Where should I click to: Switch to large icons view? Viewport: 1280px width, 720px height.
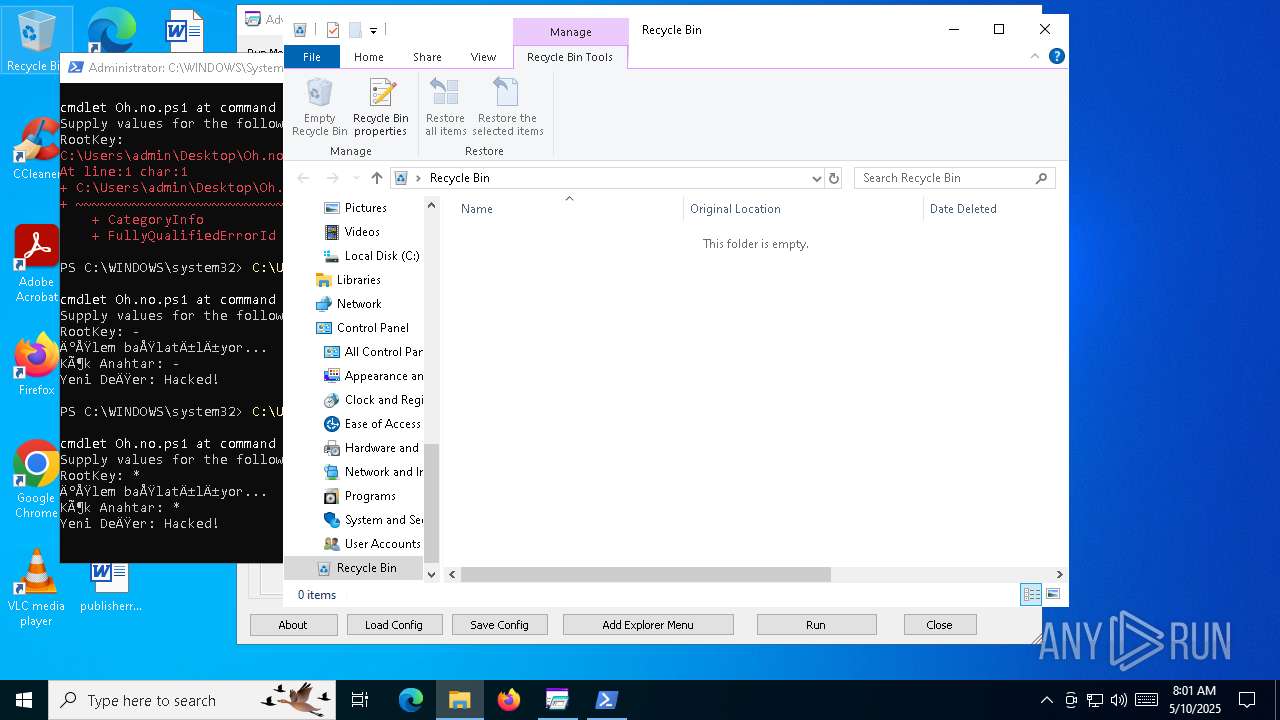tap(1052, 595)
